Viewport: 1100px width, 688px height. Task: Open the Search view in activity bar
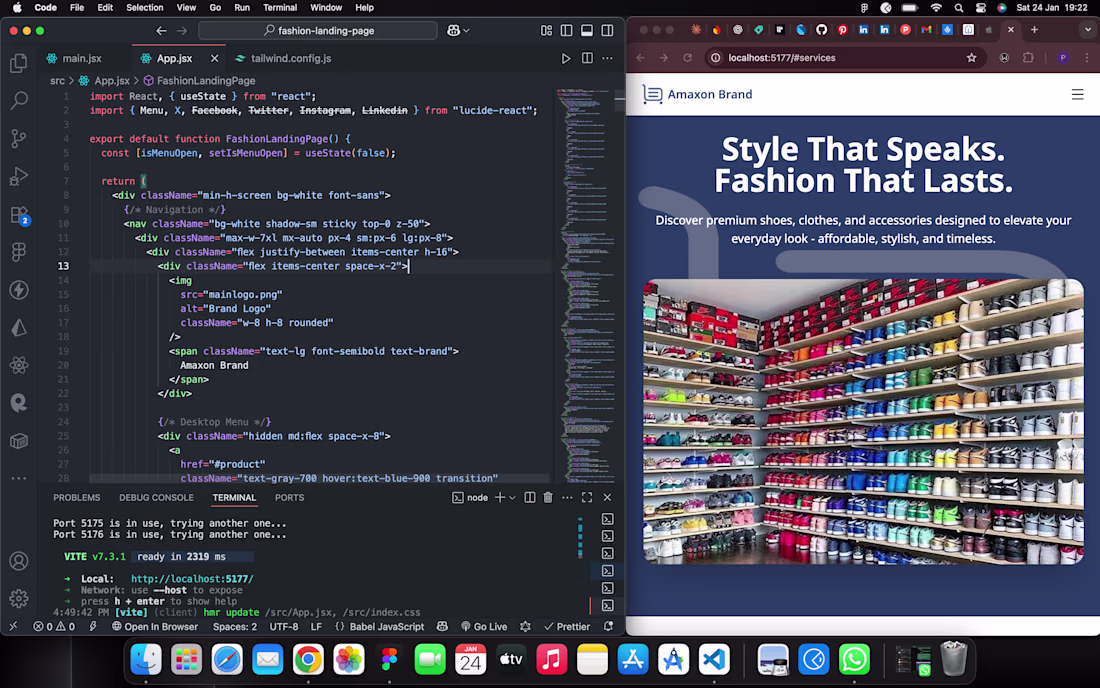[18, 101]
